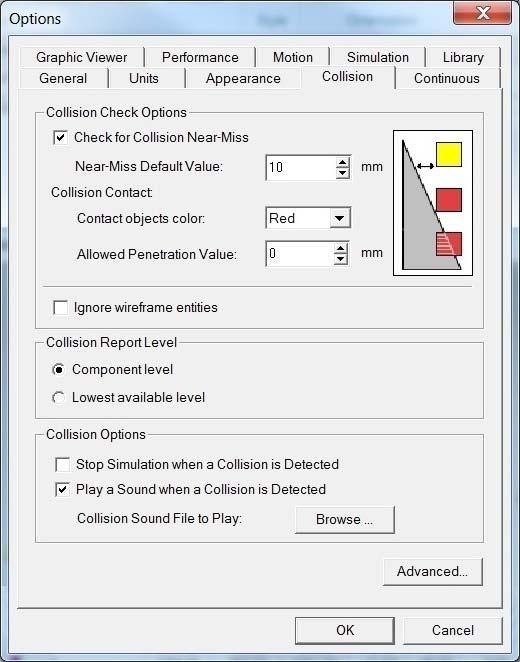Select Component level radio button

click(x=59, y=370)
